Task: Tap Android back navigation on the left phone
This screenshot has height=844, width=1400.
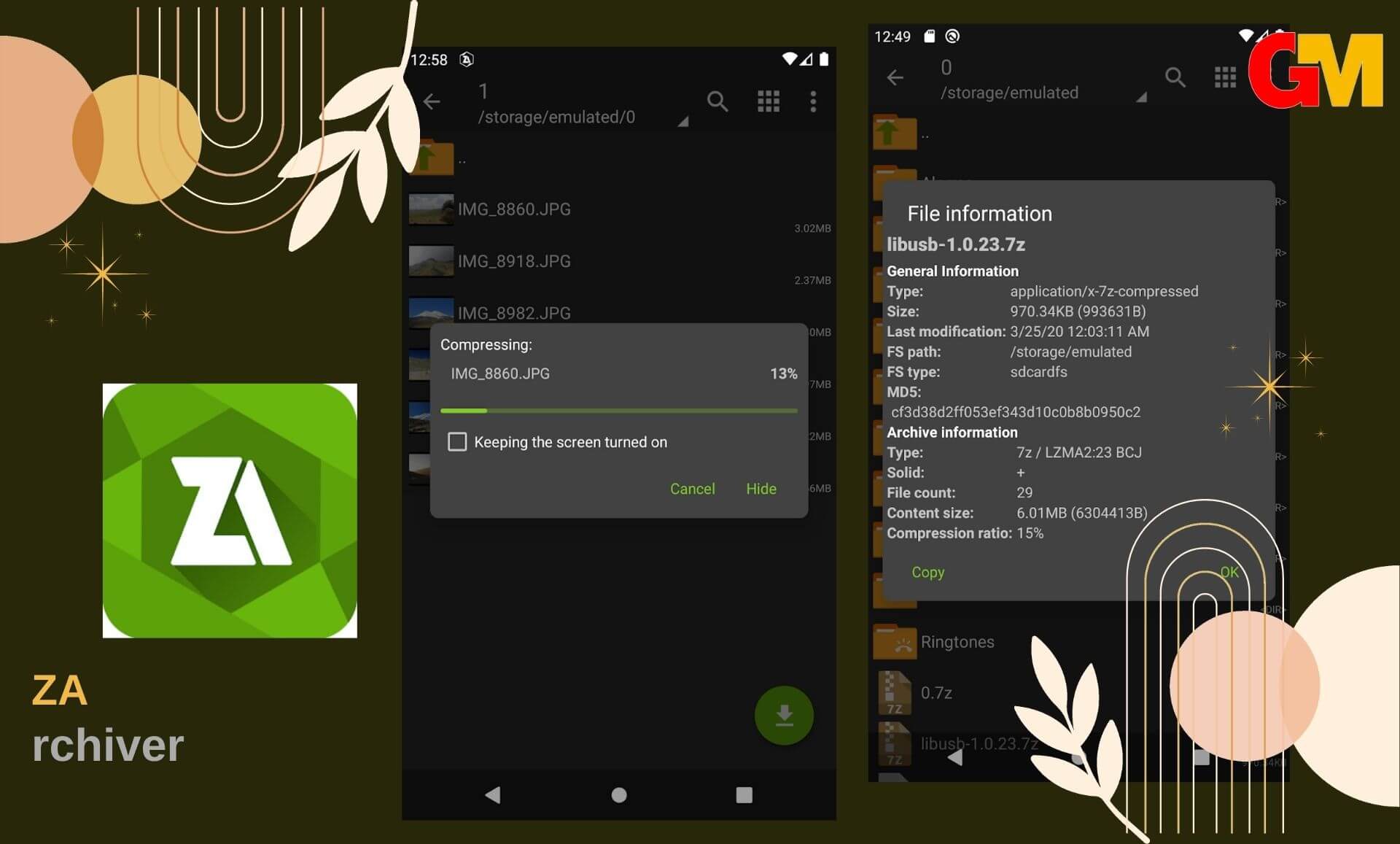Action: (x=493, y=795)
